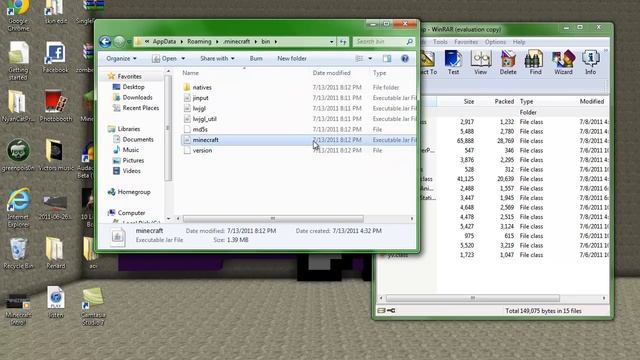The height and width of the screenshot is (360, 640).
Task: Click the Back arrow in Explorer
Action: 105,42
